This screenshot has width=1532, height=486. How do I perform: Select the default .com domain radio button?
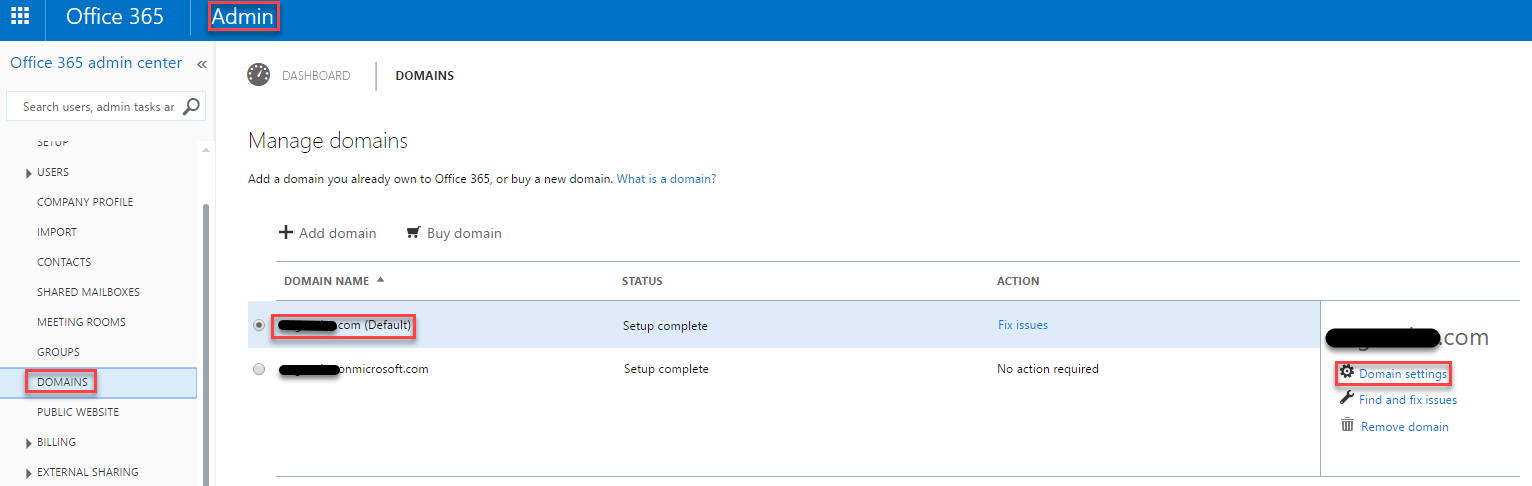(x=259, y=325)
